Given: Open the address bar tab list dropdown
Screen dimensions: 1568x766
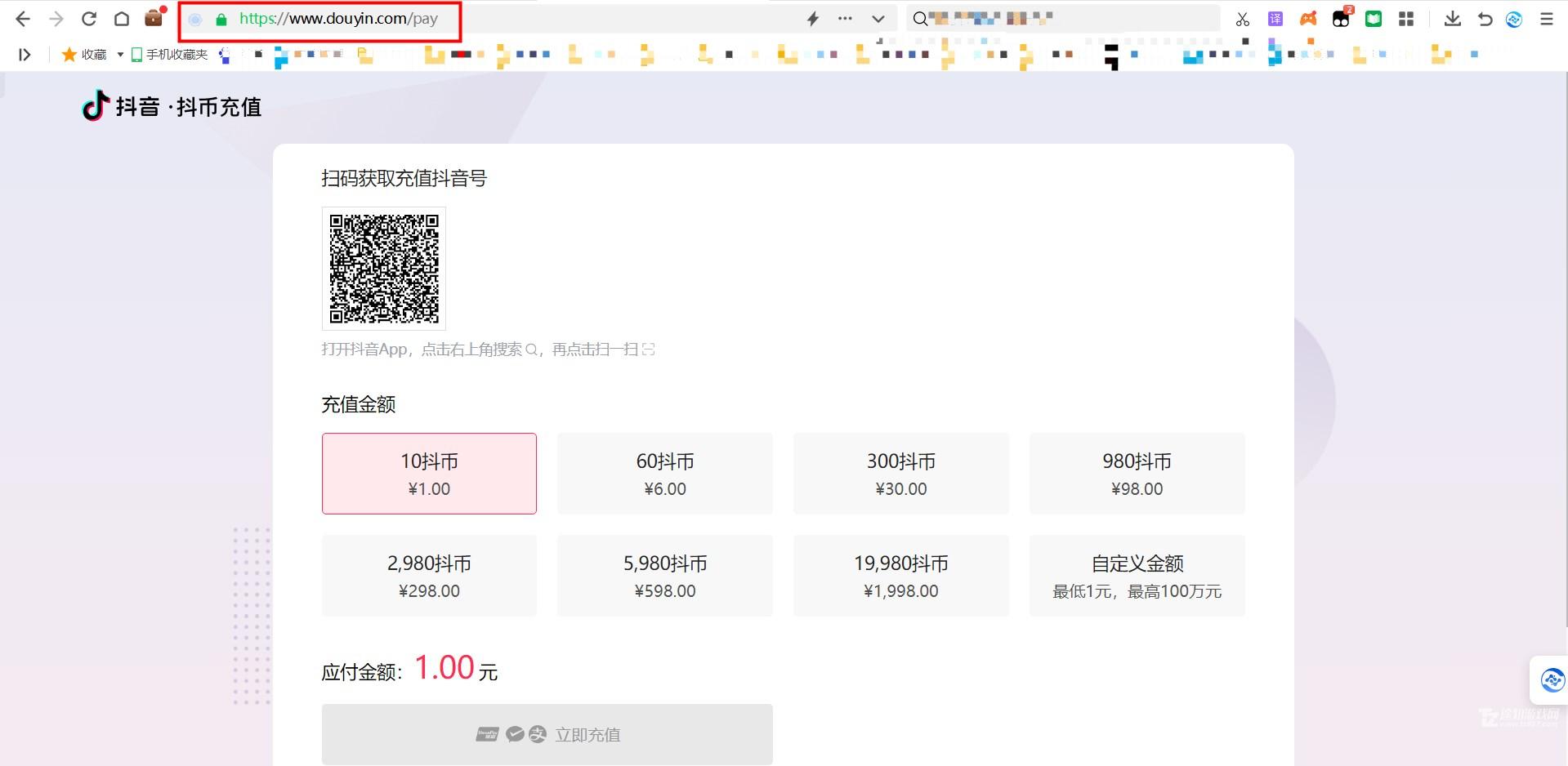Looking at the screenshot, I should pyautogui.click(x=878, y=18).
